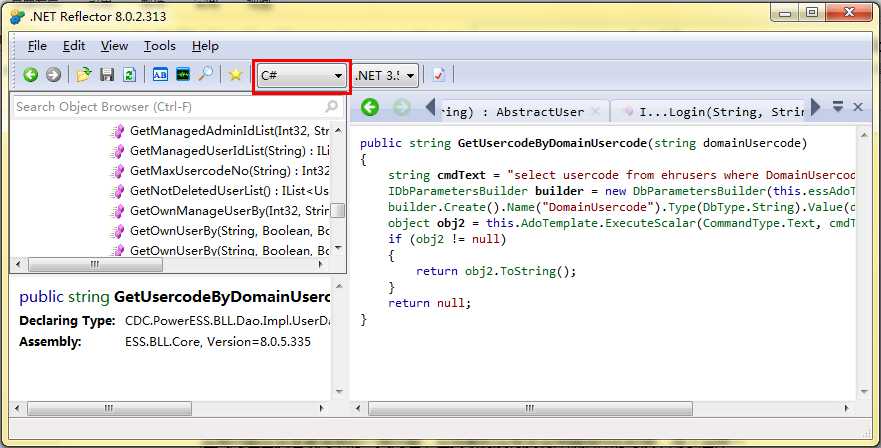Viewport: 881px width, 448px height.
Task: Click the object browser tree scroll-down arrow
Action: click(338, 247)
